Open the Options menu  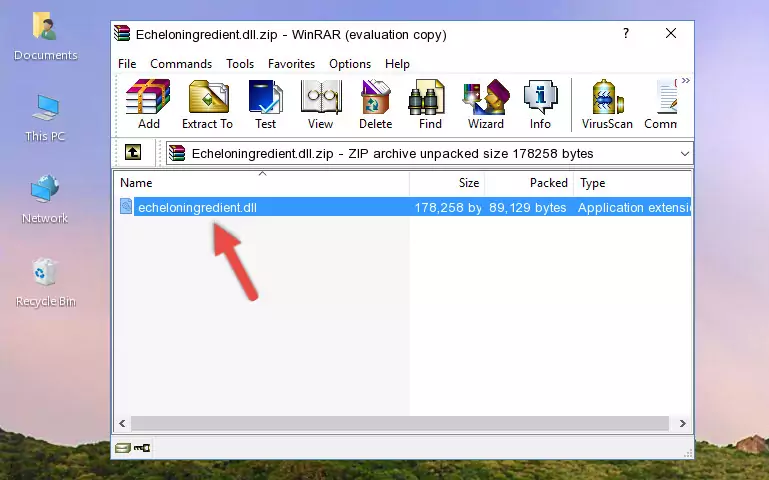350,64
